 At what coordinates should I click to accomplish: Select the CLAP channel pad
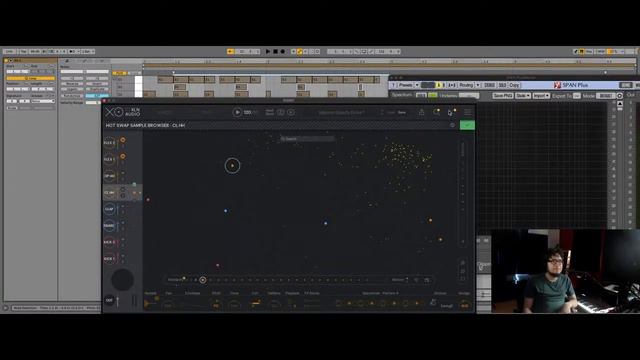(109, 209)
